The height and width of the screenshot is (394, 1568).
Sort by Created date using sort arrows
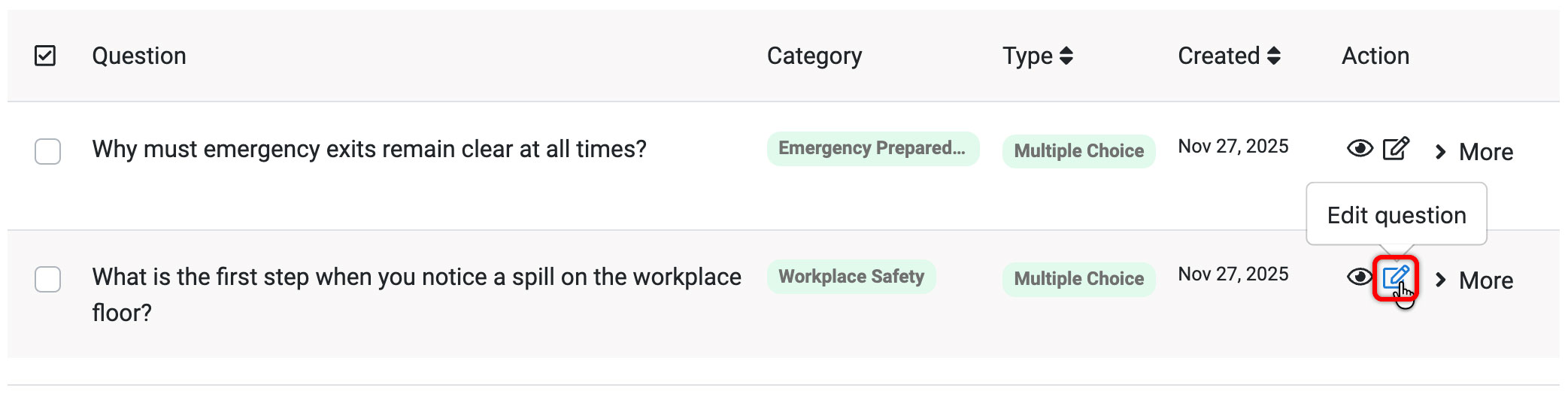[1273, 56]
